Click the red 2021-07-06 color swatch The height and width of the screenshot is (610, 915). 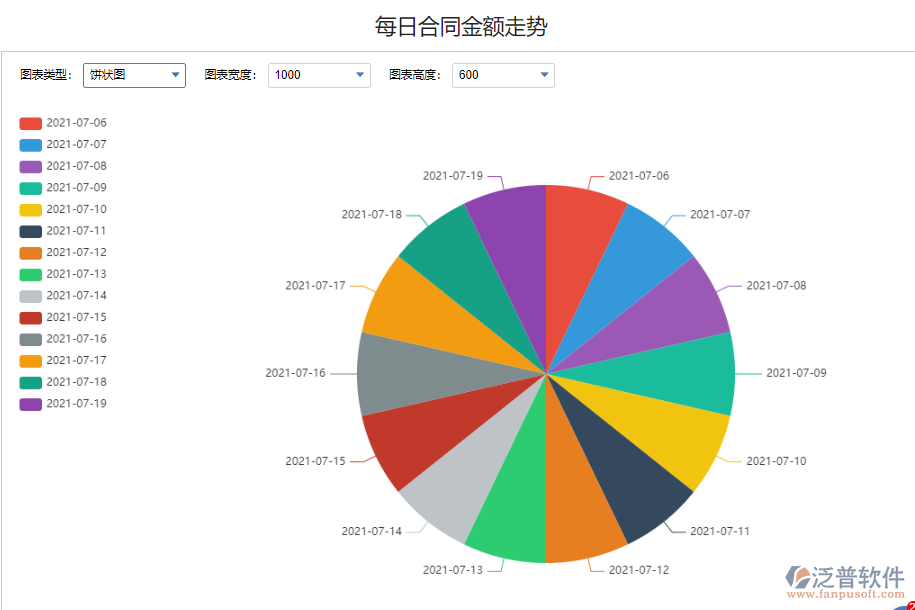click(x=30, y=122)
